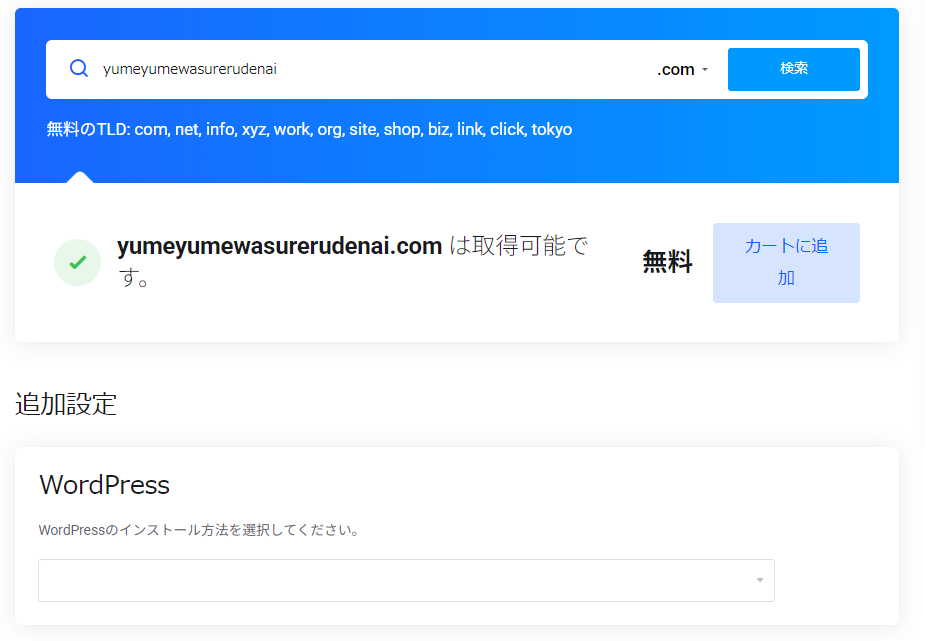Click the 追加設定 section heading
Image resolution: width=925 pixels, height=641 pixels.
click(66, 405)
